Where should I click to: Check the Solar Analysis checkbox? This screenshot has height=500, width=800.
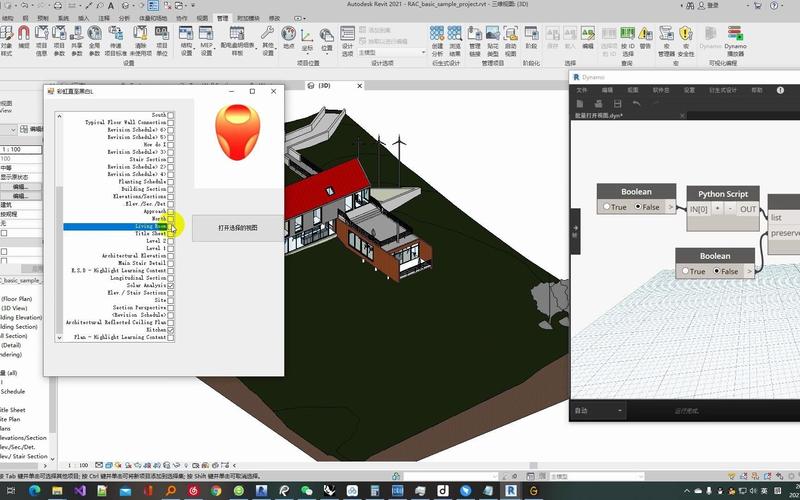[x=171, y=286]
